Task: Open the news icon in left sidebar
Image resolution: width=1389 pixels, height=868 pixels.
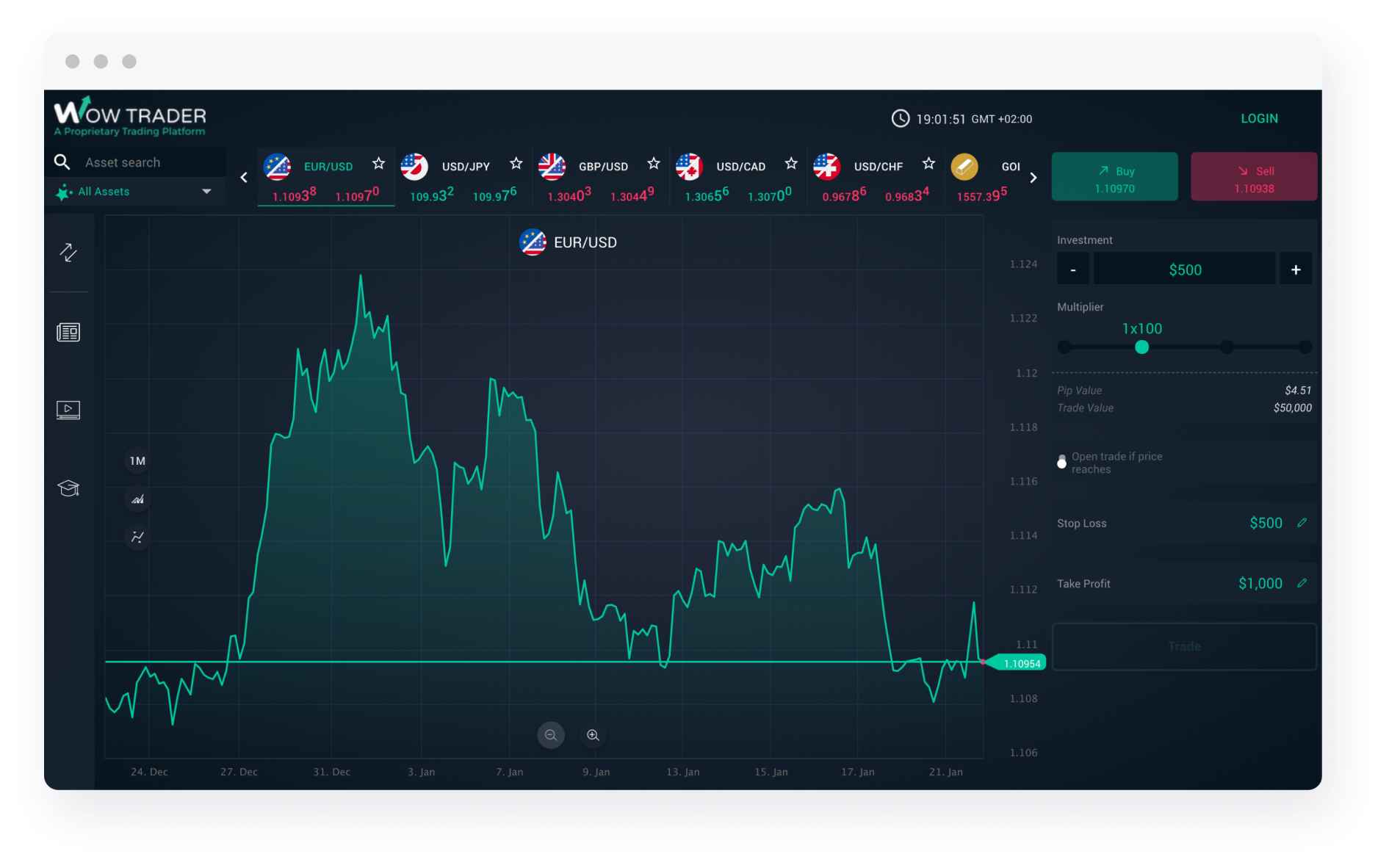Action: (x=68, y=333)
